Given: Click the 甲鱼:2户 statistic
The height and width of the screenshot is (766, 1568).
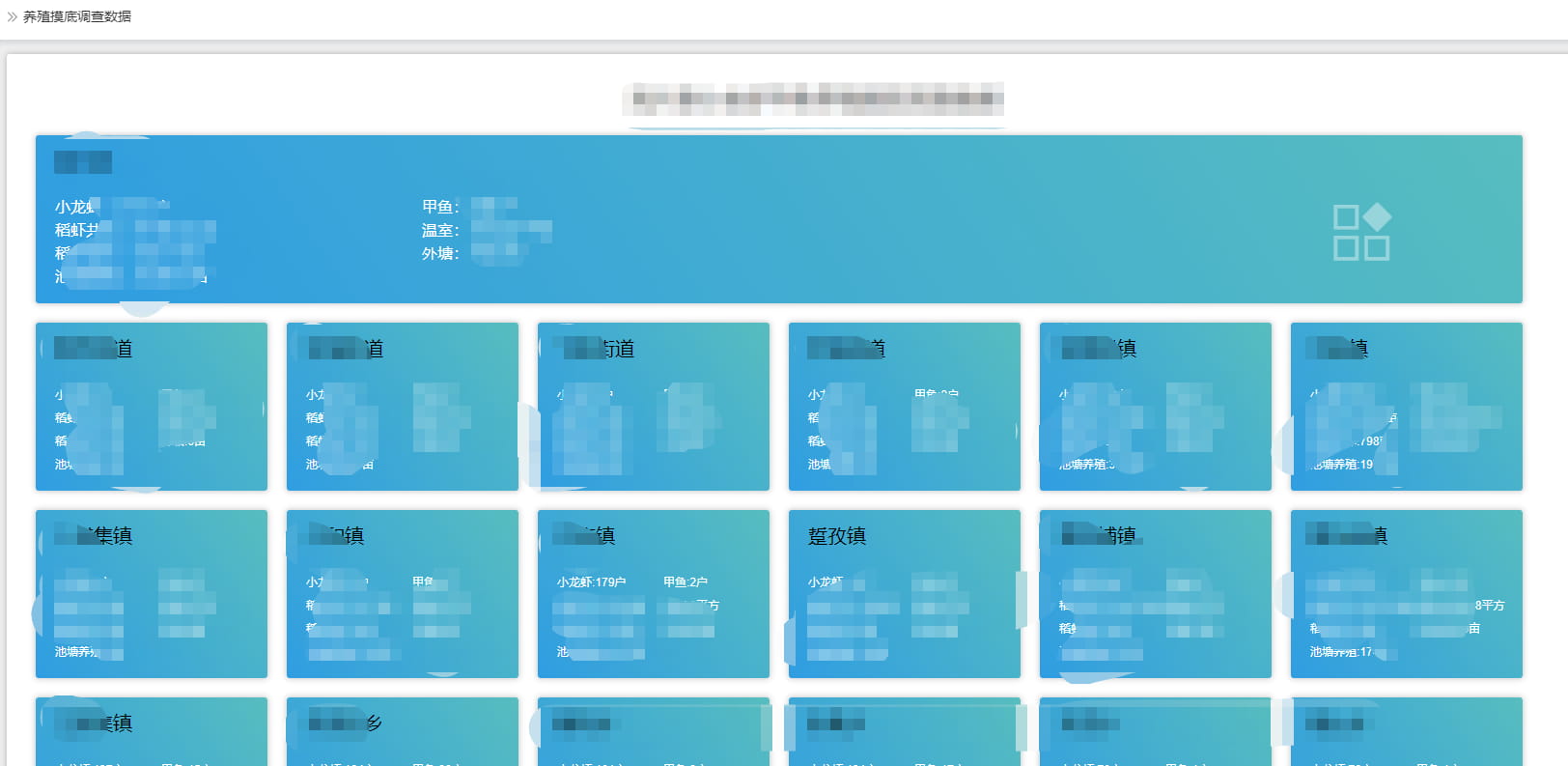Looking at the screenshot, I should (685, 582).
